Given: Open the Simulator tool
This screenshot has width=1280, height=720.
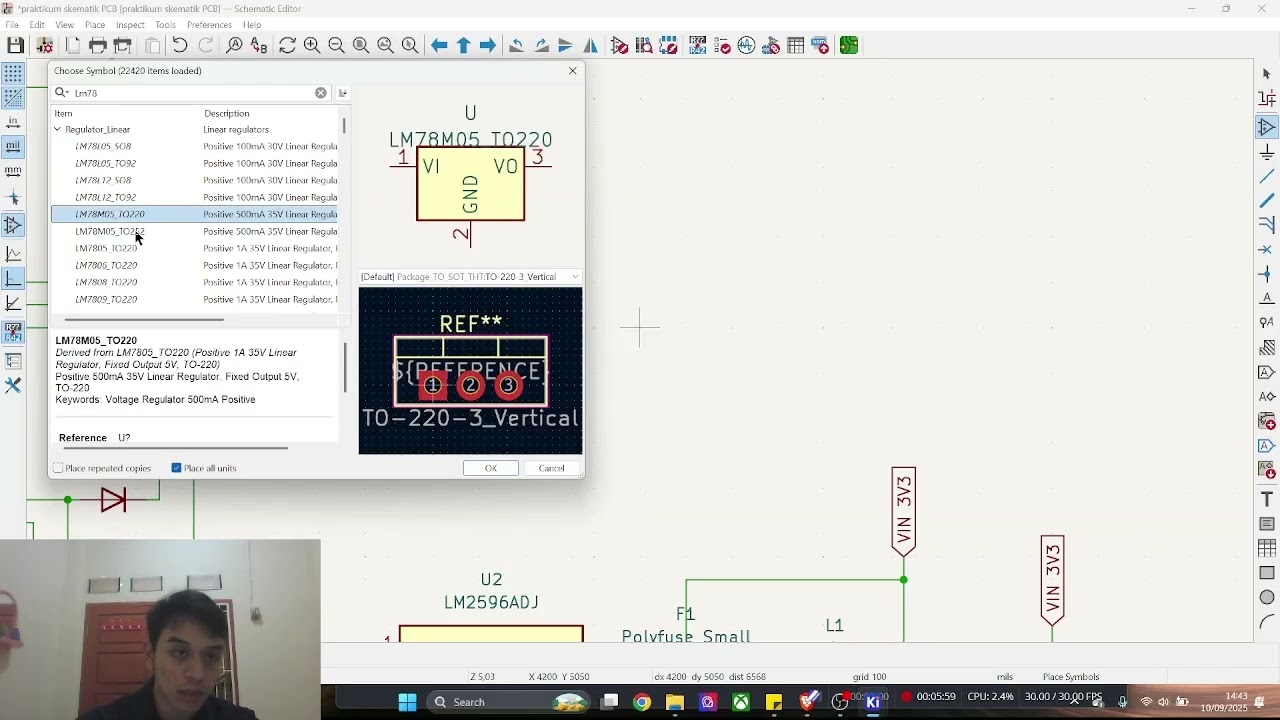Looking at the screenshot, I should 747,46.
